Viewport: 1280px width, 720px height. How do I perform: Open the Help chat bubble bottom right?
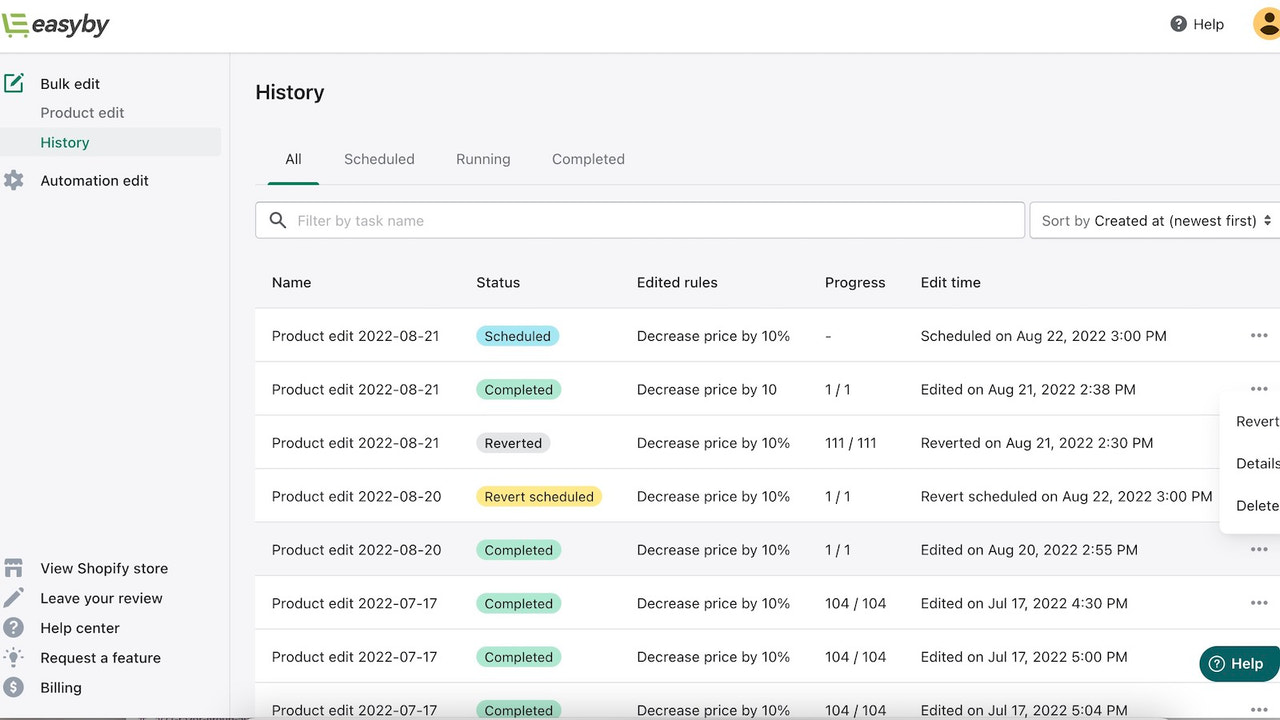(1238, 663)
